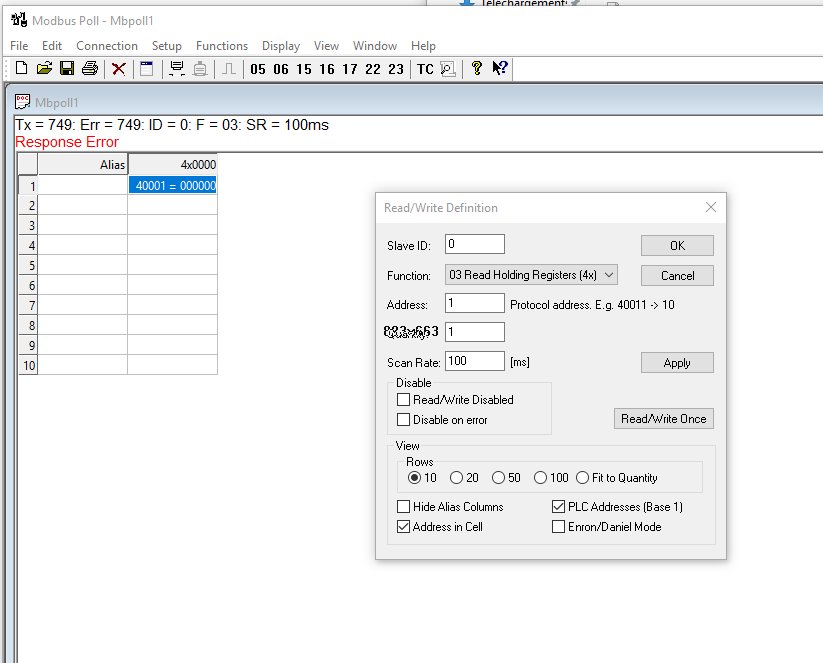Click the Apply button

pos(677,363)
